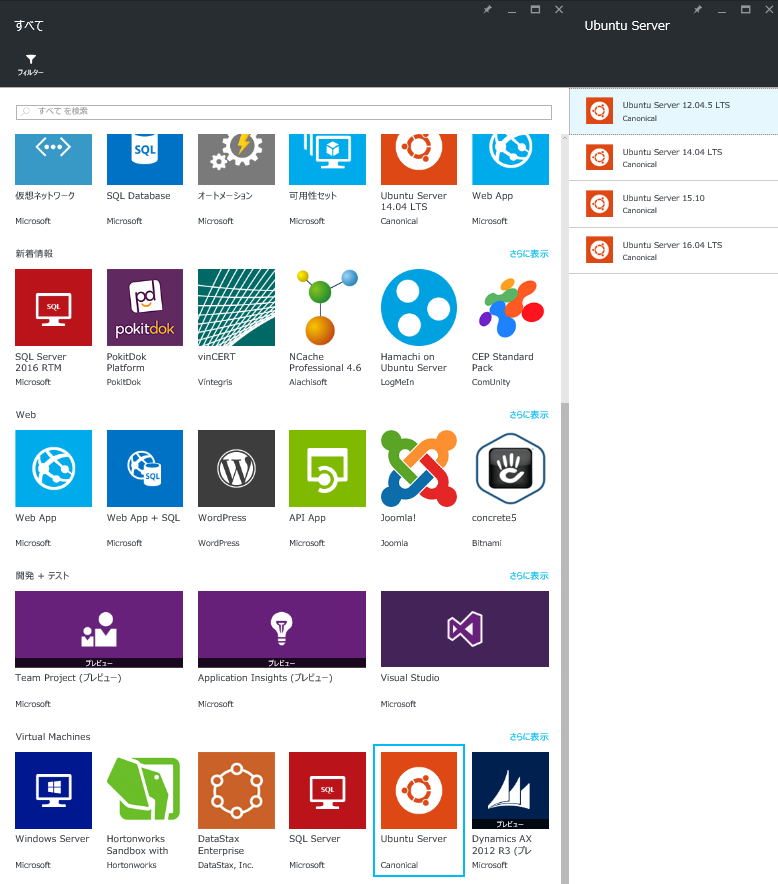778x884 pixels.
Task: Pin the Ubuntu Server blade
Action: [x=698, y=9]
